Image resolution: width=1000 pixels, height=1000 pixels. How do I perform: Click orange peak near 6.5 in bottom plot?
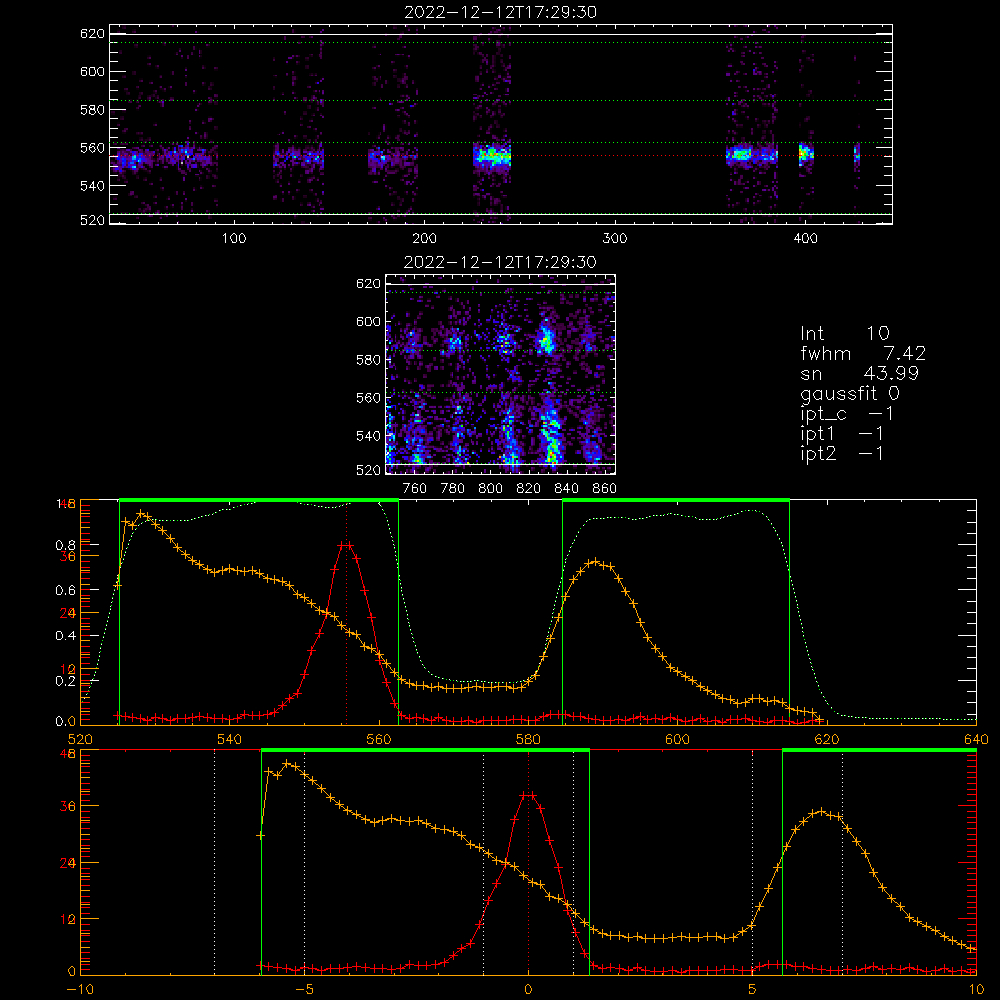coord(821,812)
